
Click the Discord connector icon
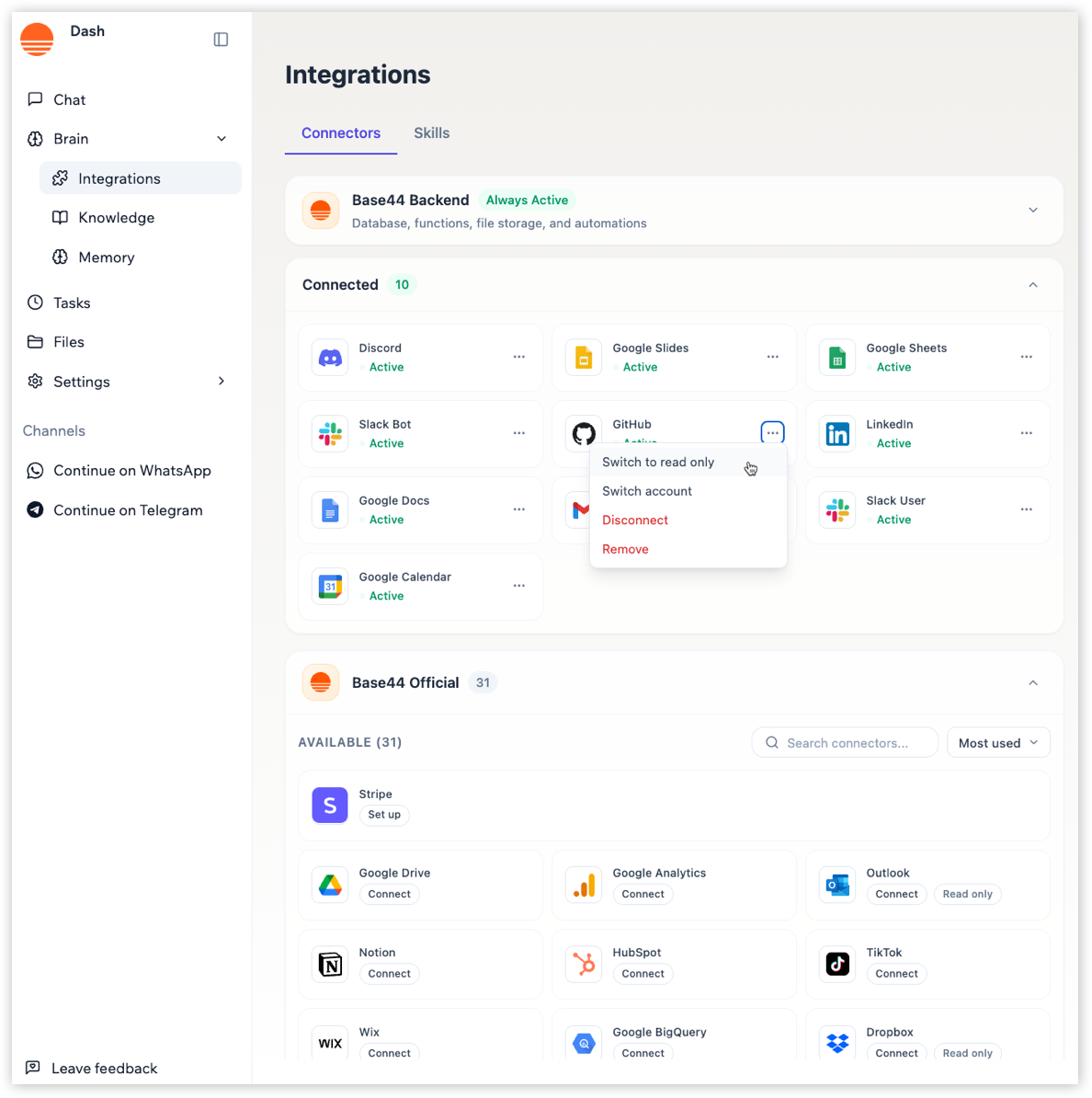(x=329, y=357)
